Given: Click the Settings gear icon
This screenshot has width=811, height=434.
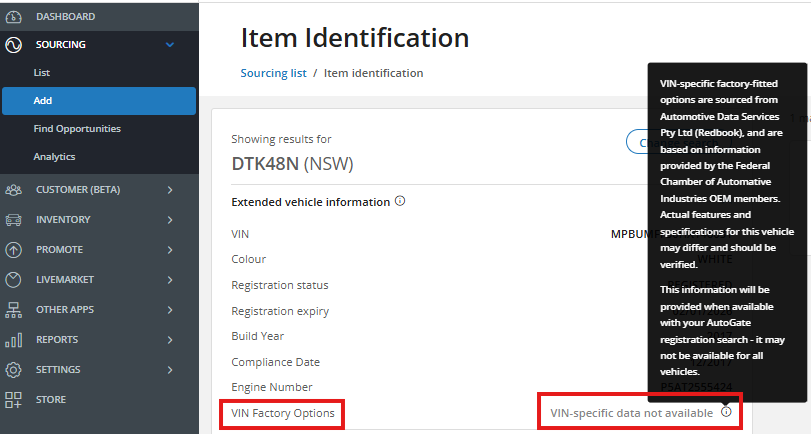Looking at the screenshot, I should pyautogui.click(x=14, y=369).
